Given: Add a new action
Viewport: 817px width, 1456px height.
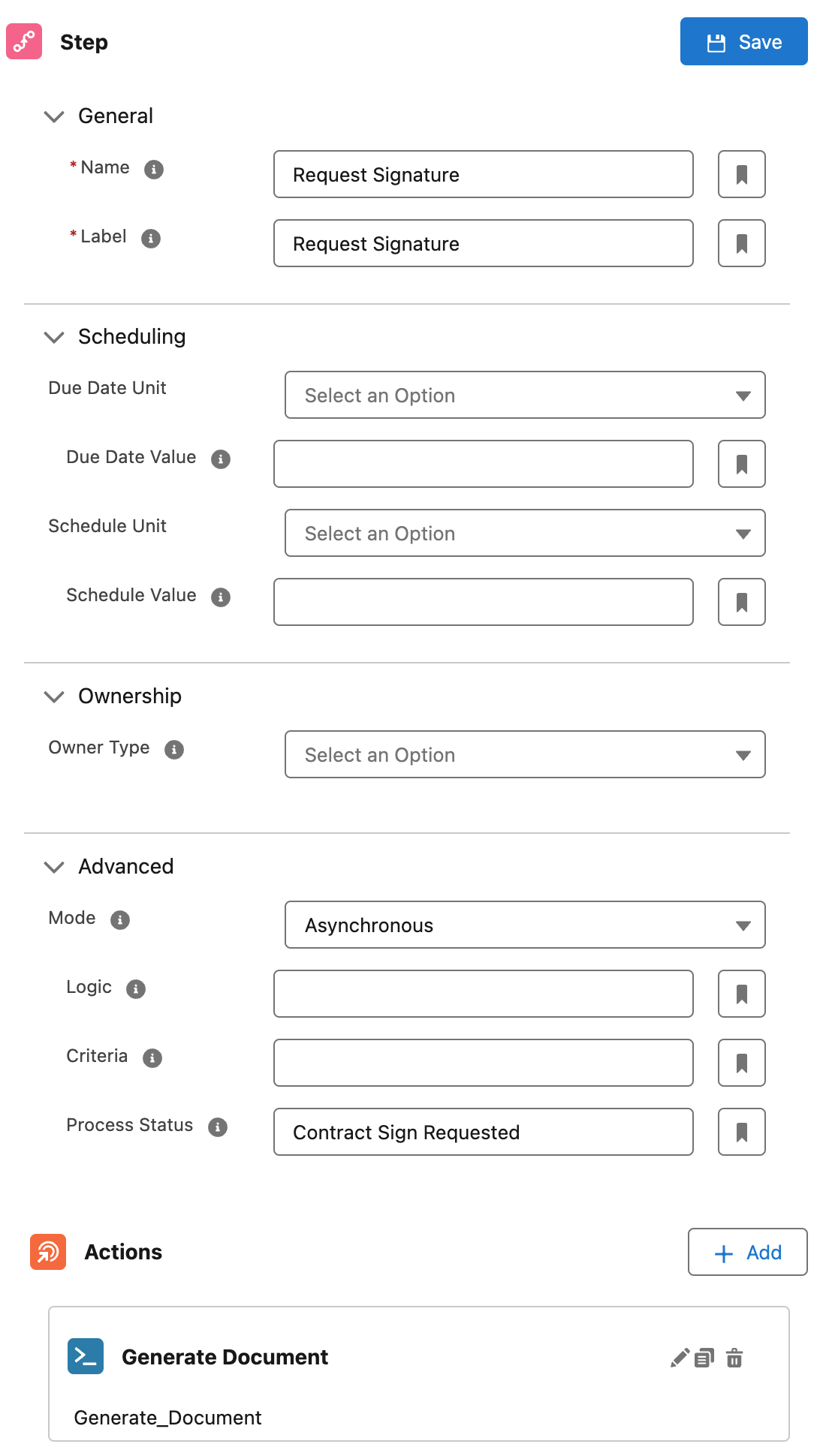Looking at the screenshot, I should point(748,1252).
